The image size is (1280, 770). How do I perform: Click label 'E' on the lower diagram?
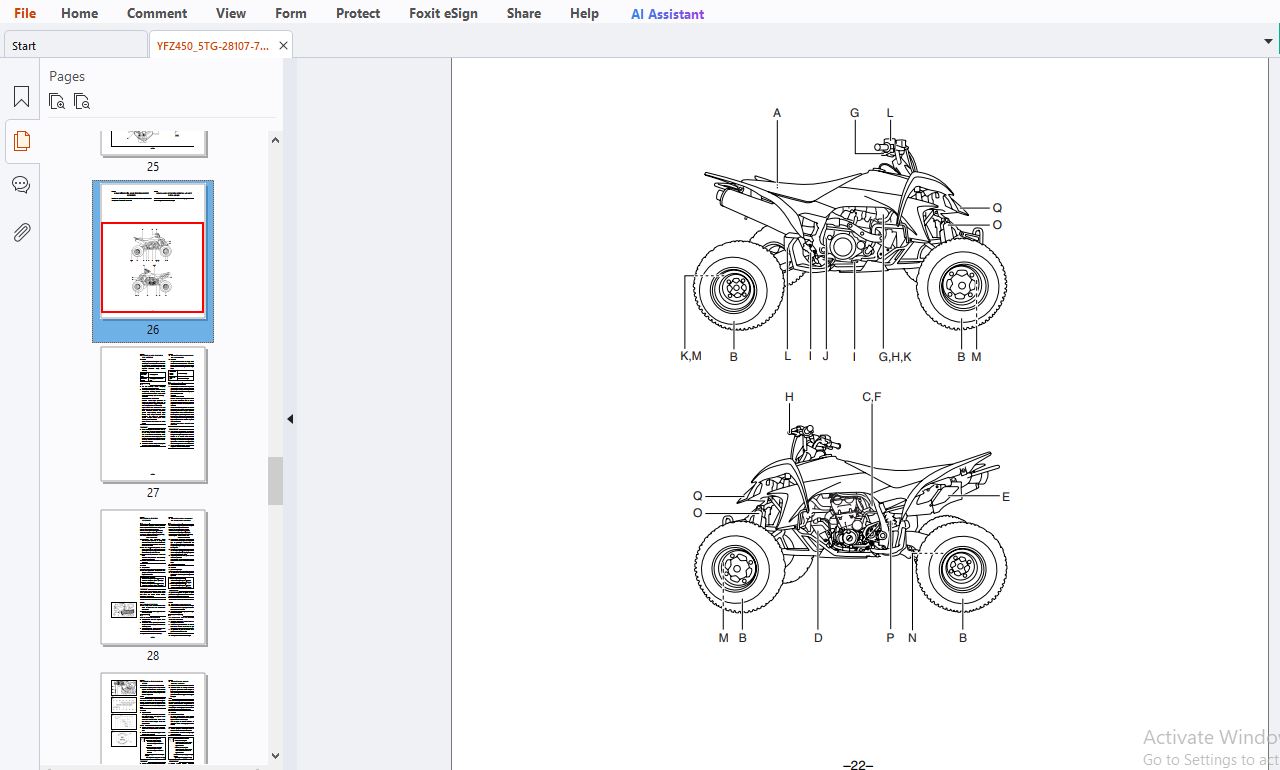1006,496
